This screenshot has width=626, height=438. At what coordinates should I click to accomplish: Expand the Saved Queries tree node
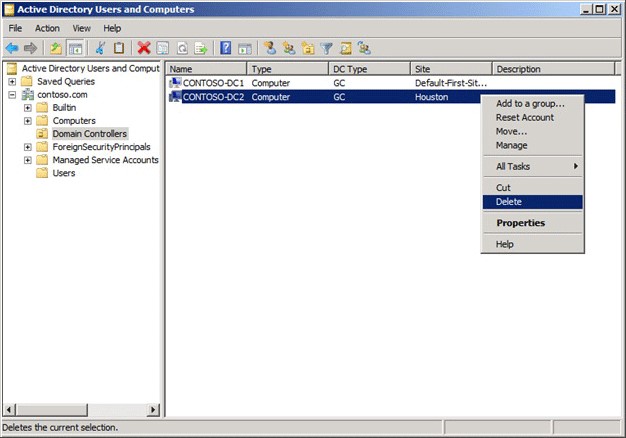[x=12, y=82]
